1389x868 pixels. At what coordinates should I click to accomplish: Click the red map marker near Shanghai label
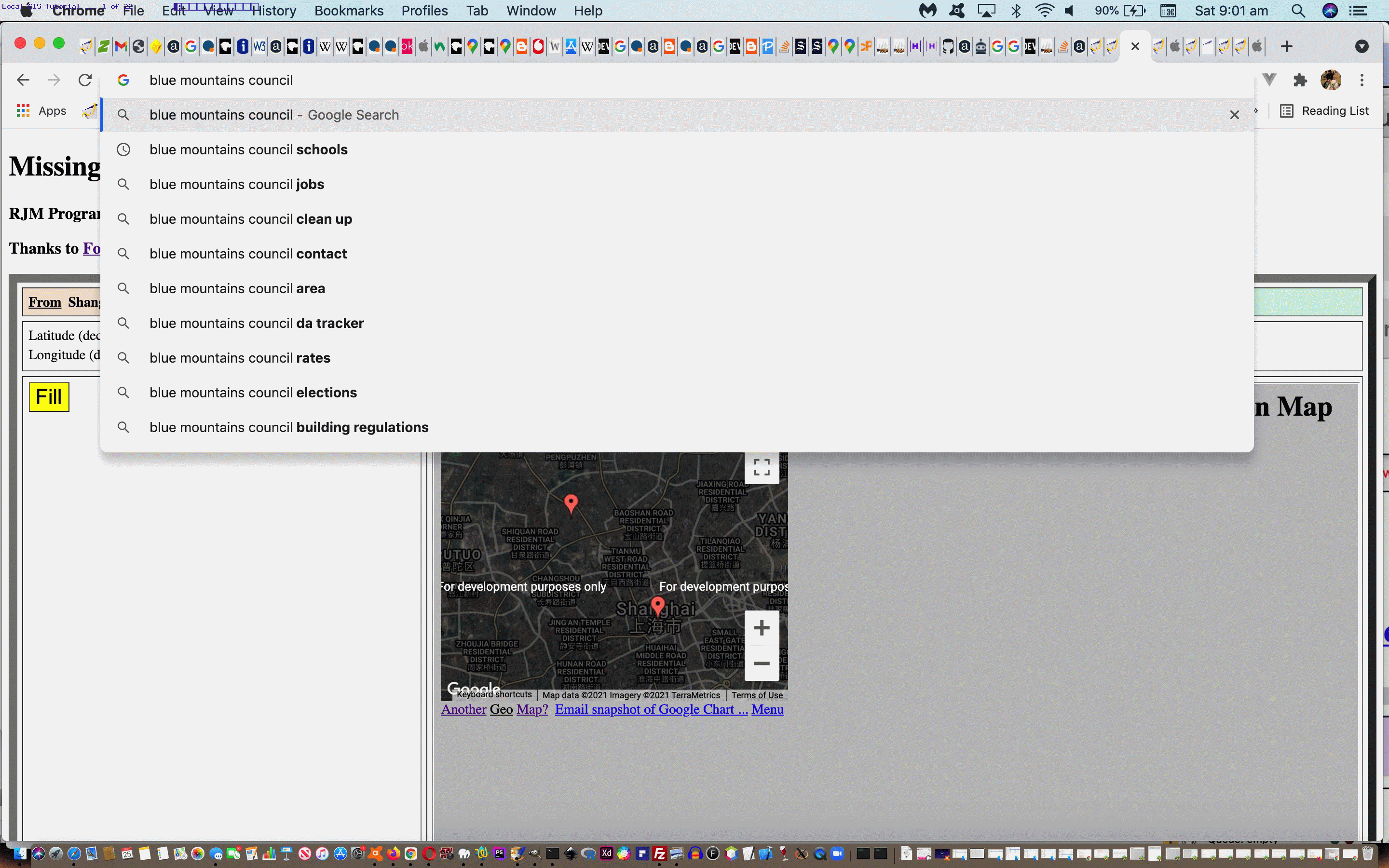658,606
